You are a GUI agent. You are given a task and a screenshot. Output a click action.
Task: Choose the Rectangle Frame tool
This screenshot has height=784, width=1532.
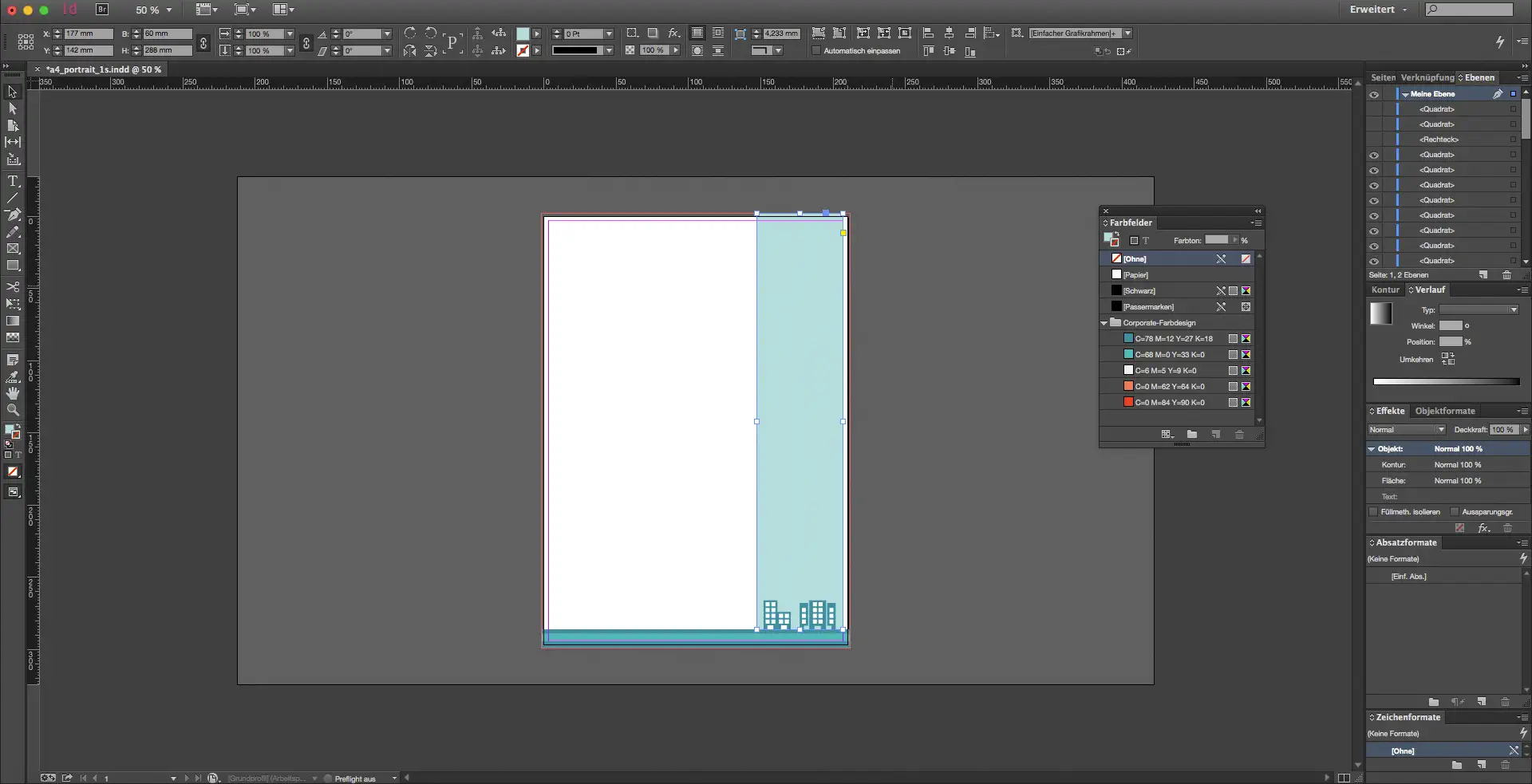13,249
